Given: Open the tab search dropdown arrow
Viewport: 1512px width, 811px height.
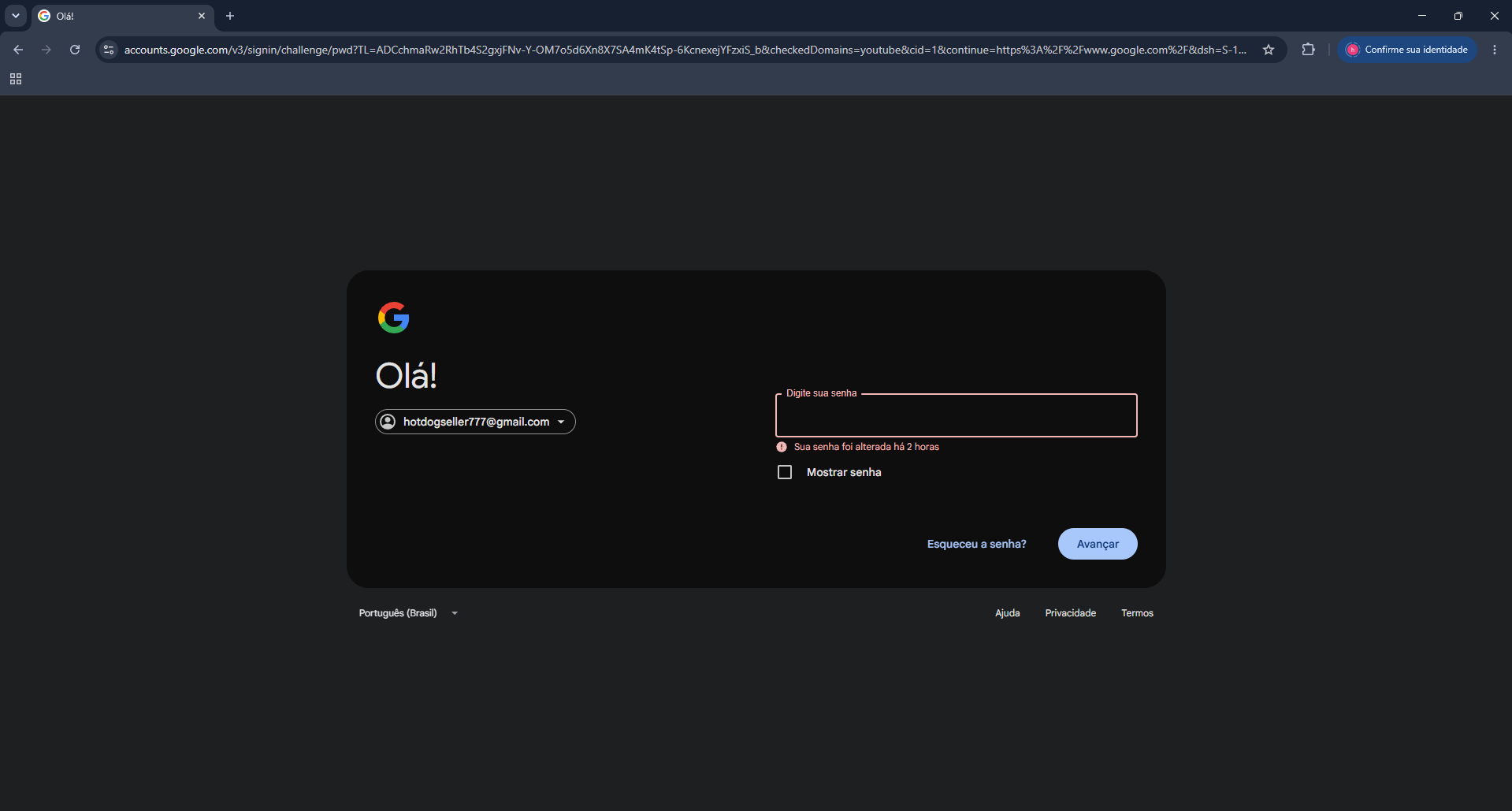Looking at the screenshot, I should 16,16.
